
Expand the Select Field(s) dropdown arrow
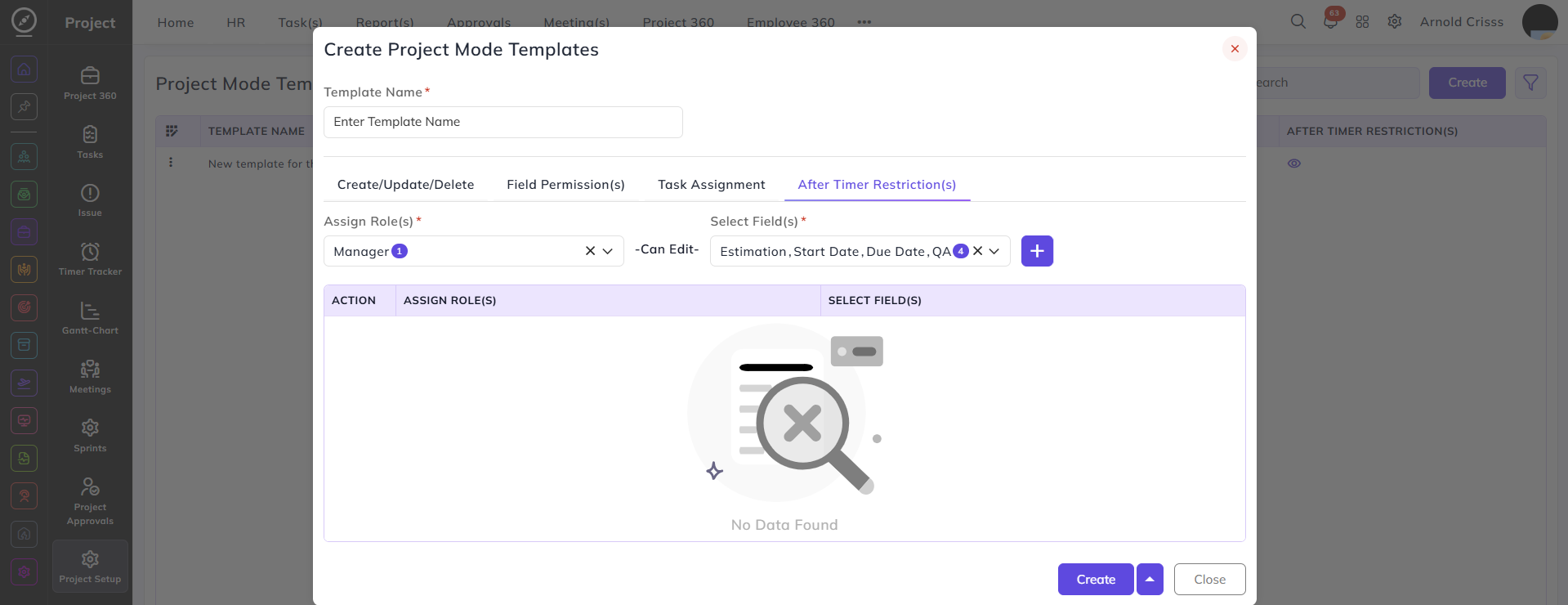994,251
